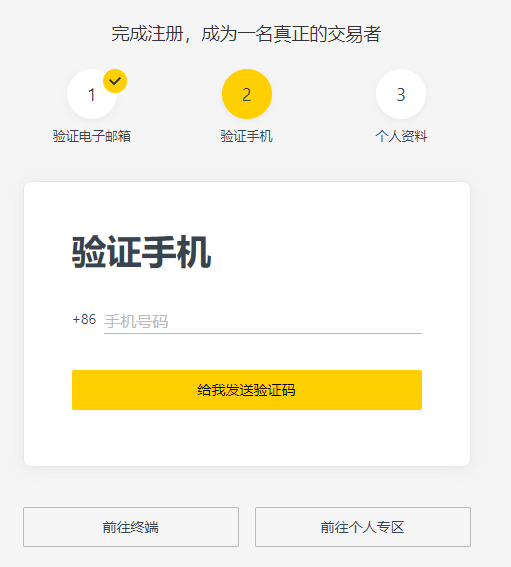Click the yellow checkmark badge on step 1
The width and height of the screenshot is (511, 567).
click(115, 81)
